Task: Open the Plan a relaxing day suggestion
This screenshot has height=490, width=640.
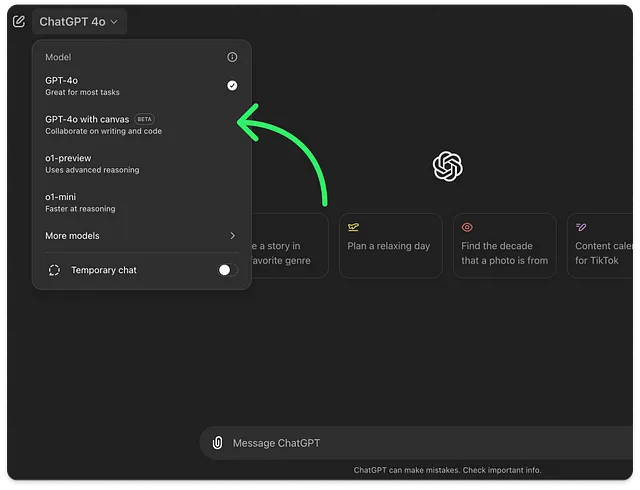Action: coord(391,246)
